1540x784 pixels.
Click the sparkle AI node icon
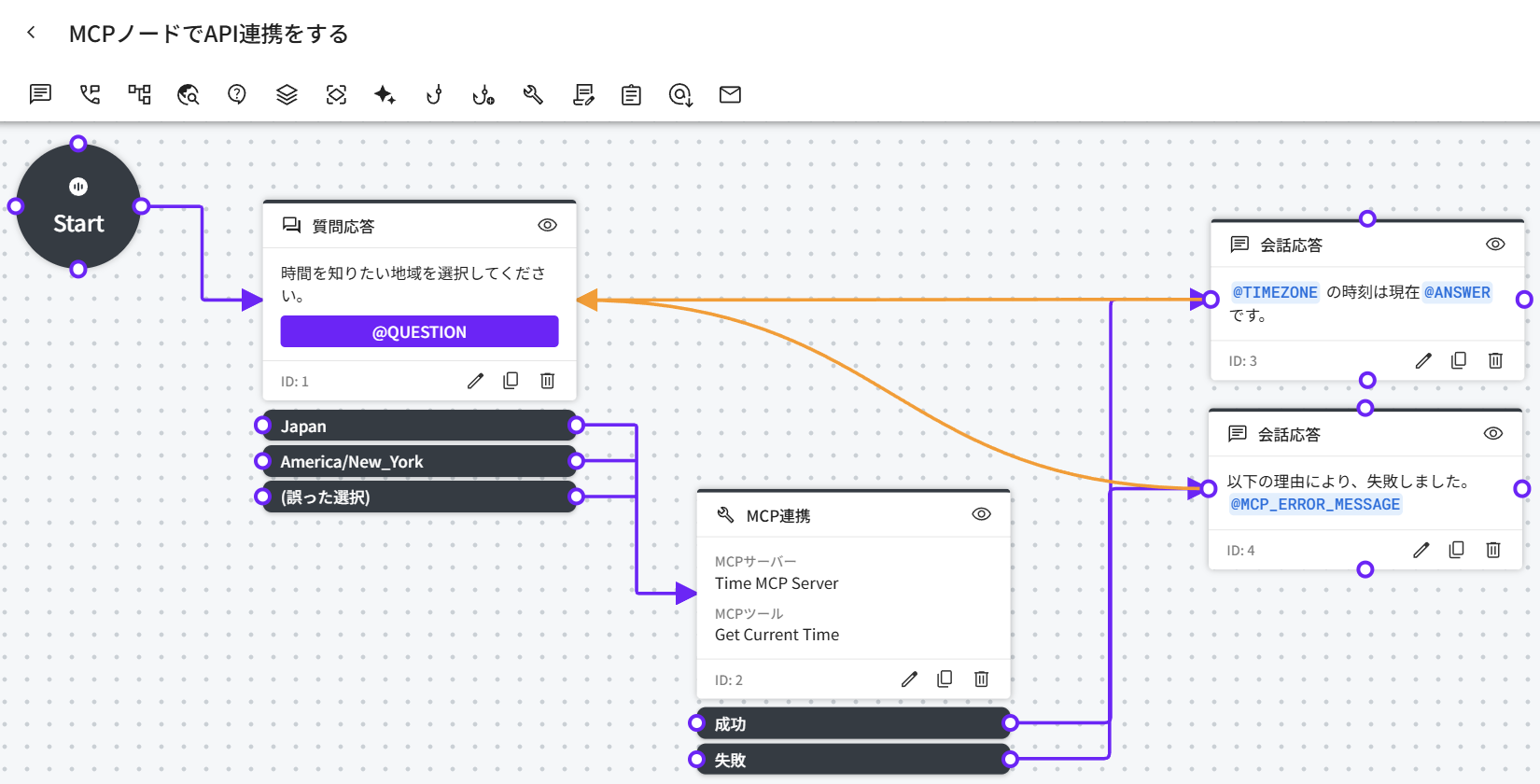tap(385, 94)
